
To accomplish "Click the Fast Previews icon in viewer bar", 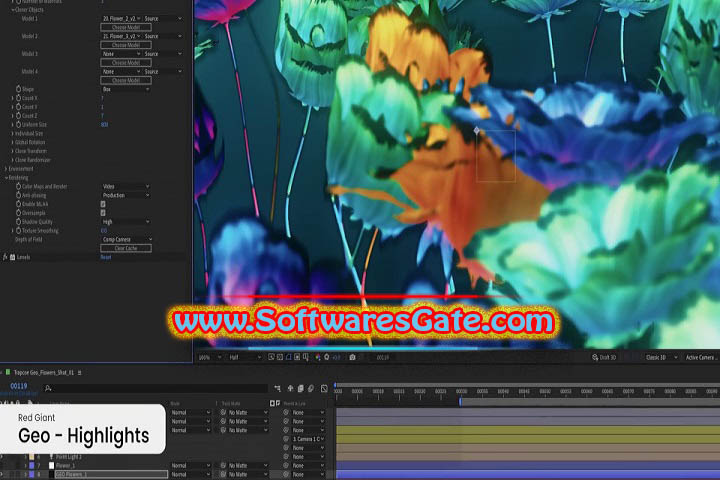I will [x=271, y=357].
